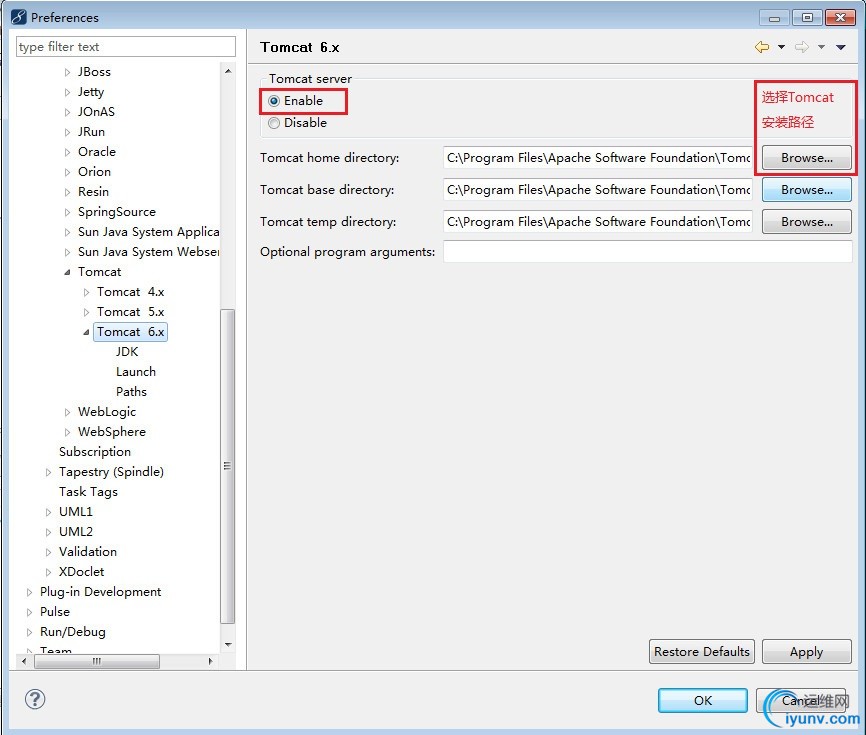Click the horizontal scroll right arrow

tap(210, 661)
